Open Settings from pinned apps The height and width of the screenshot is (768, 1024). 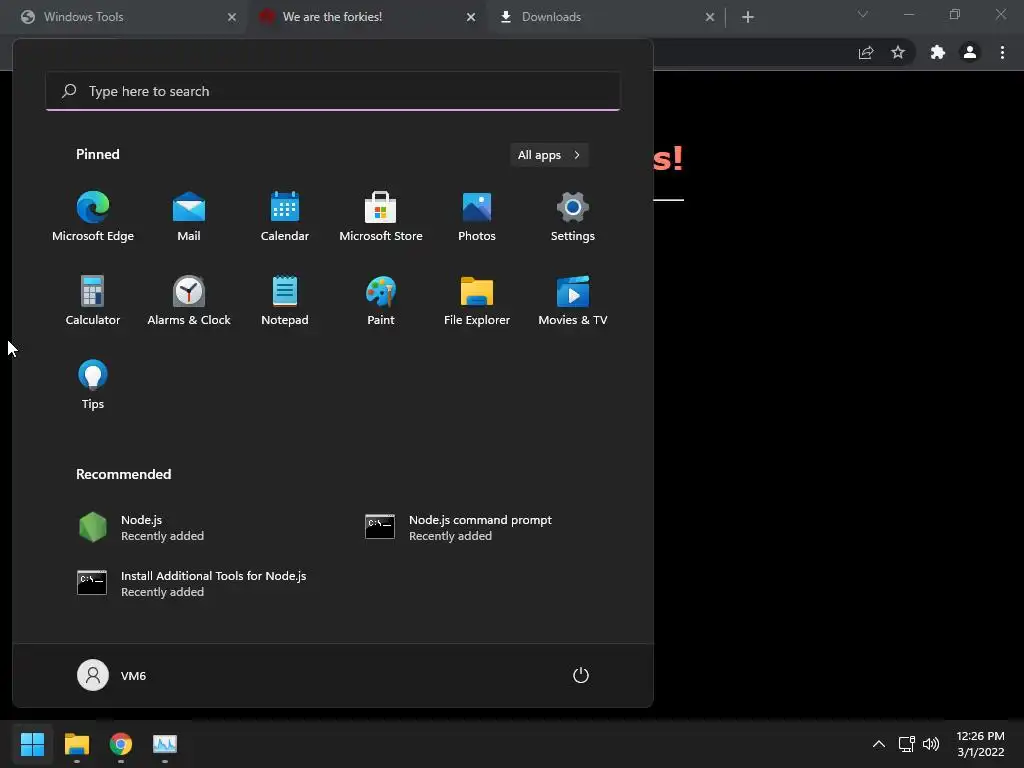tap(573, 217)
